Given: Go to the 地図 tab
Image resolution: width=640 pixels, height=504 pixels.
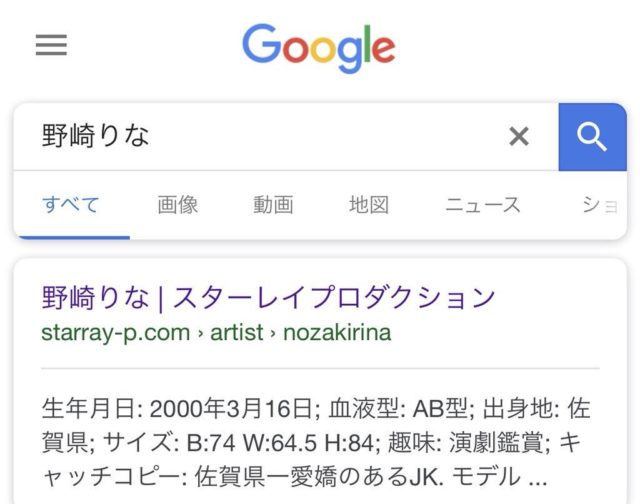Looking at the screenshot, I should [x=368, y=205].
